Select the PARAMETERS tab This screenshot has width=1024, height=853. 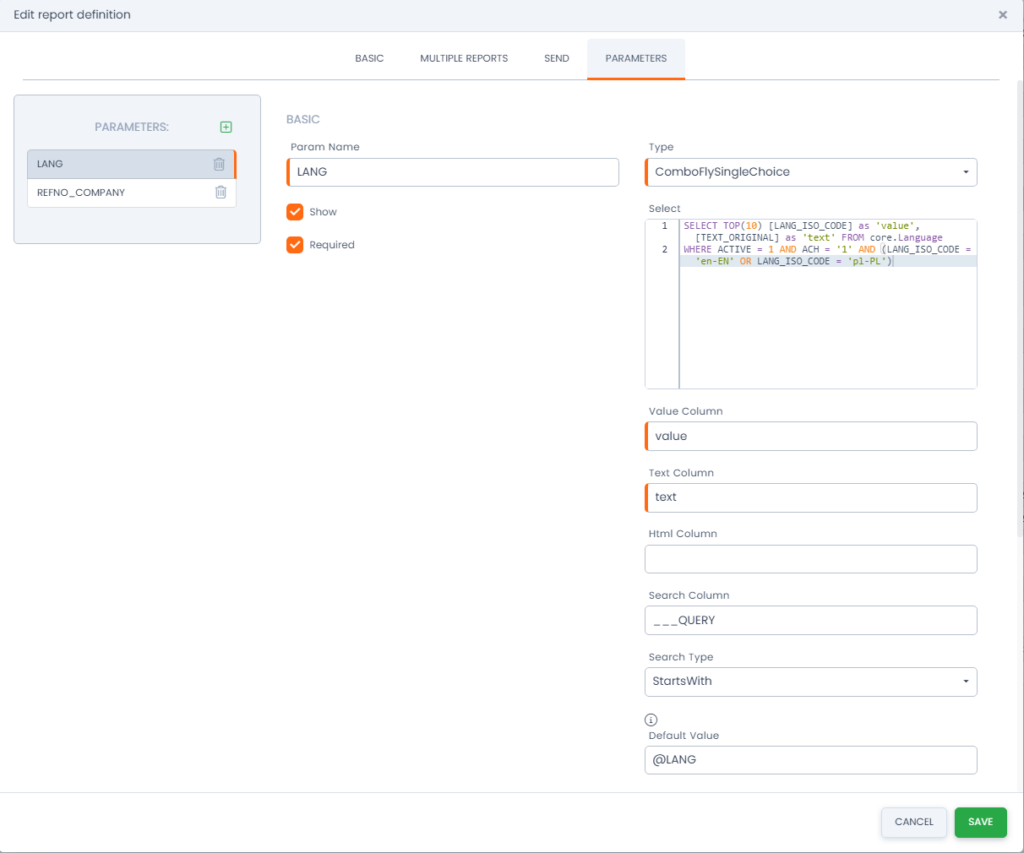coord(636,59)
